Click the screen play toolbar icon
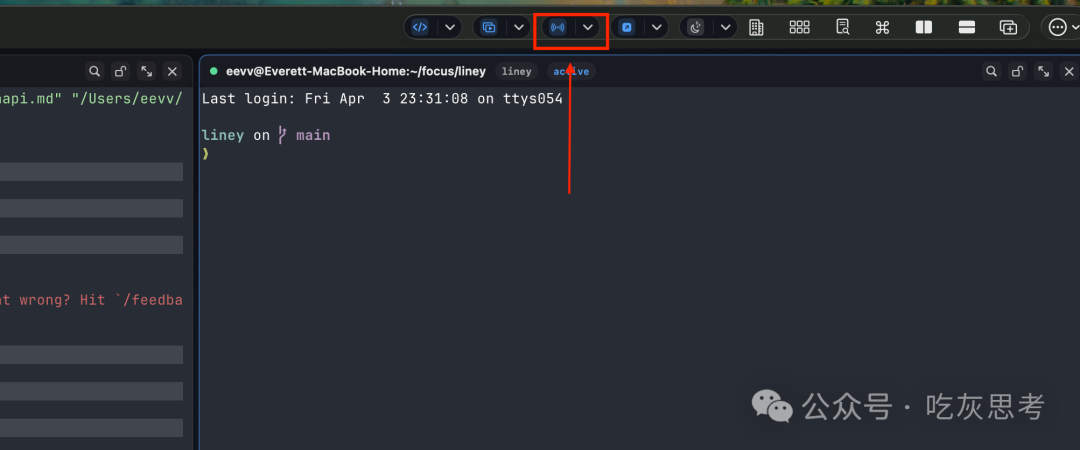 coord(489,28)
